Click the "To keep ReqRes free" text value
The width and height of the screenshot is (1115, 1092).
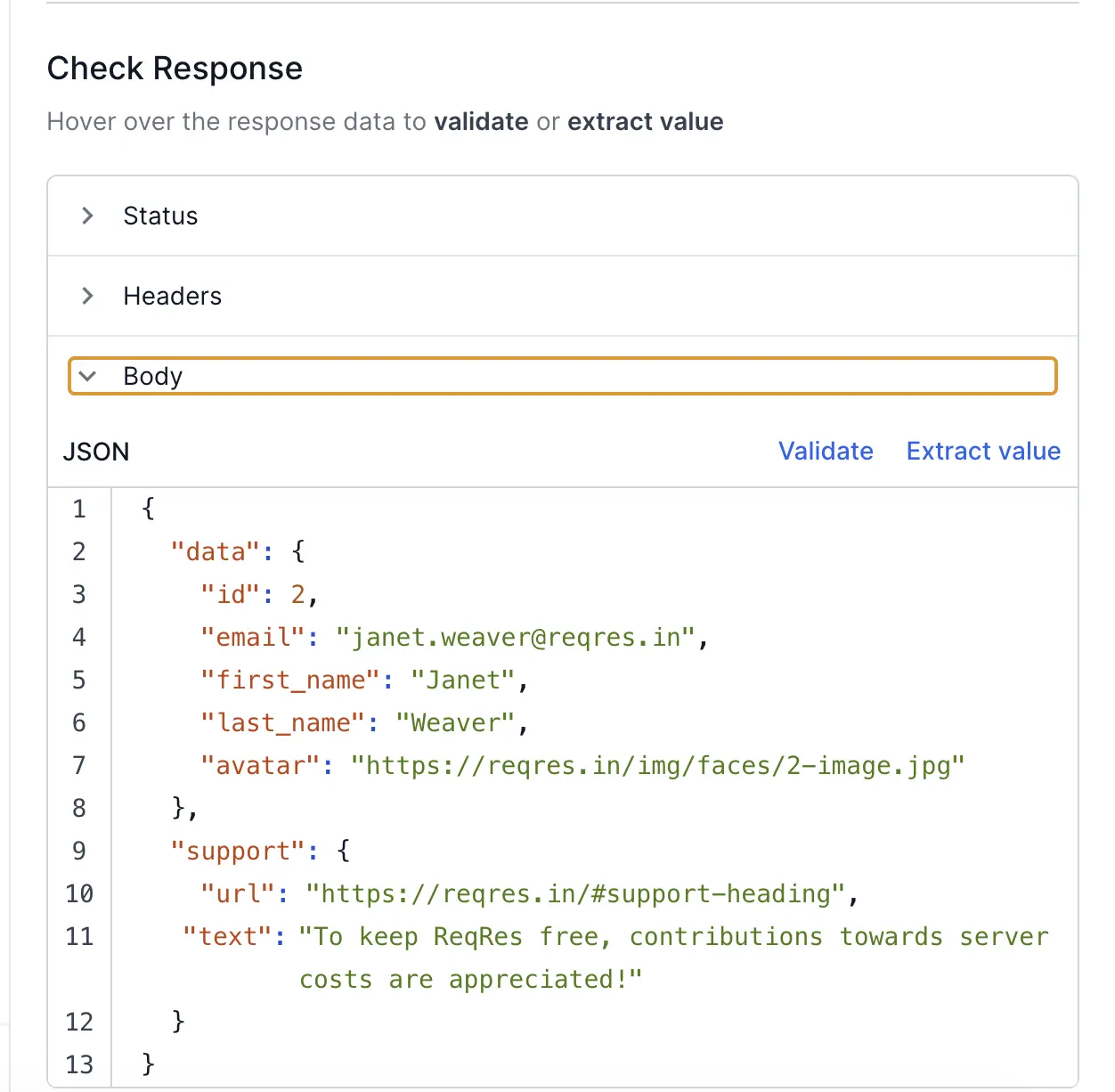click(x=673, y=937)
